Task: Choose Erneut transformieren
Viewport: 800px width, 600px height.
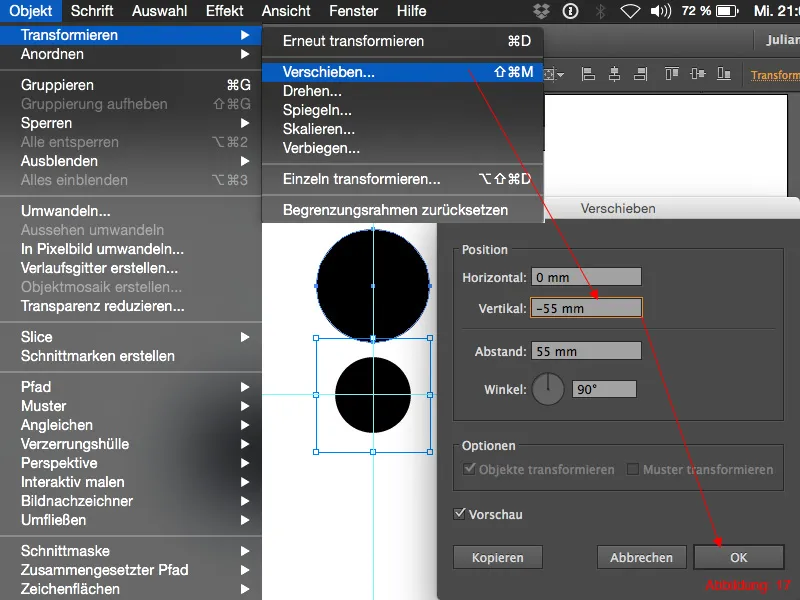Action: tap(403, 41)
